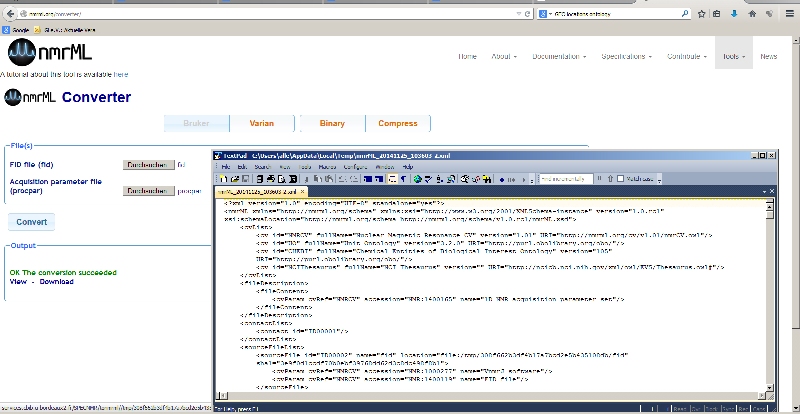Viewport: 800px width, 414px height.
Task: Expand the Documentation dropdown menu
Action: (x=559, y=56)
